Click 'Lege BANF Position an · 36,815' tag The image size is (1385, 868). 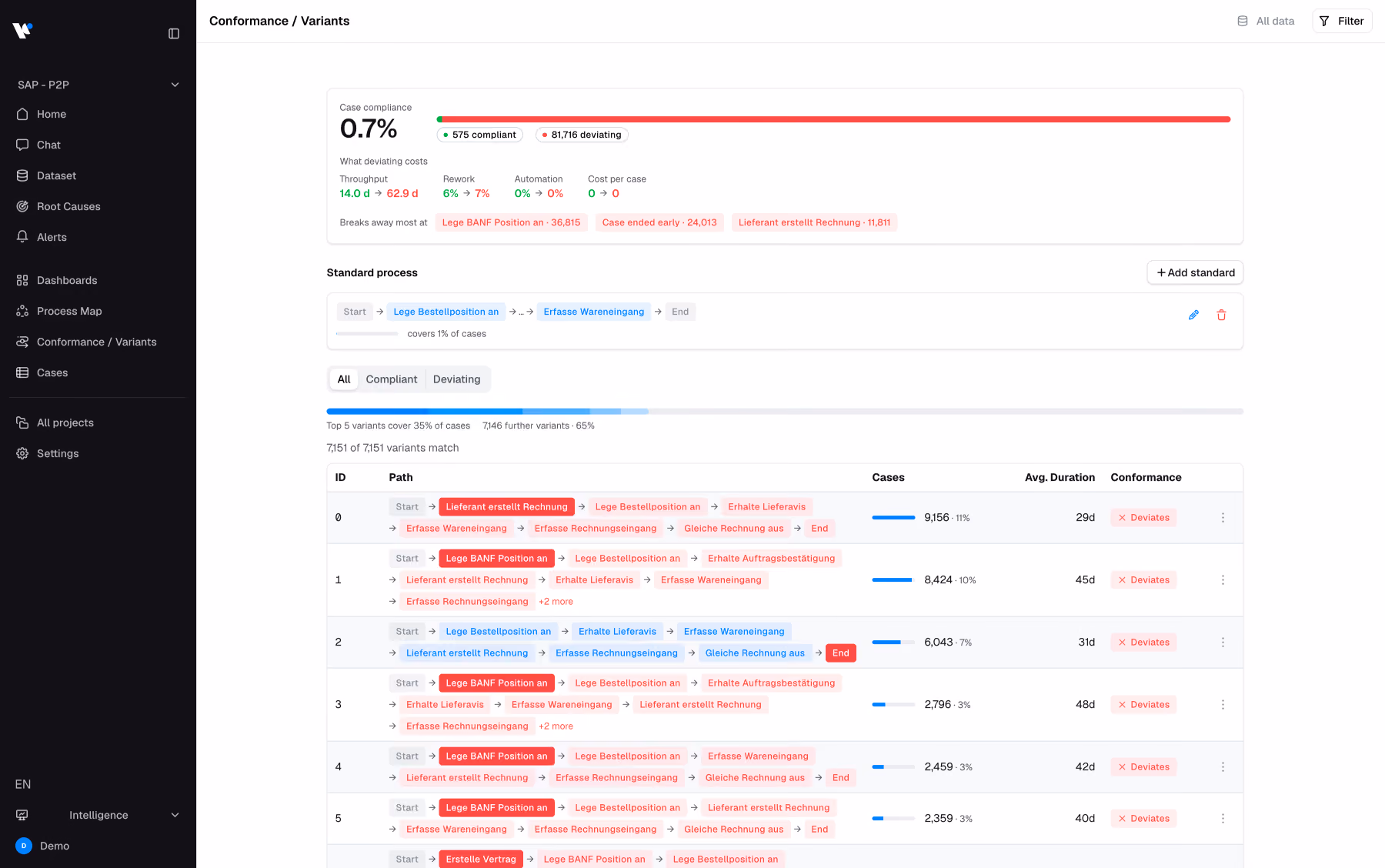[x=511, y=222]
